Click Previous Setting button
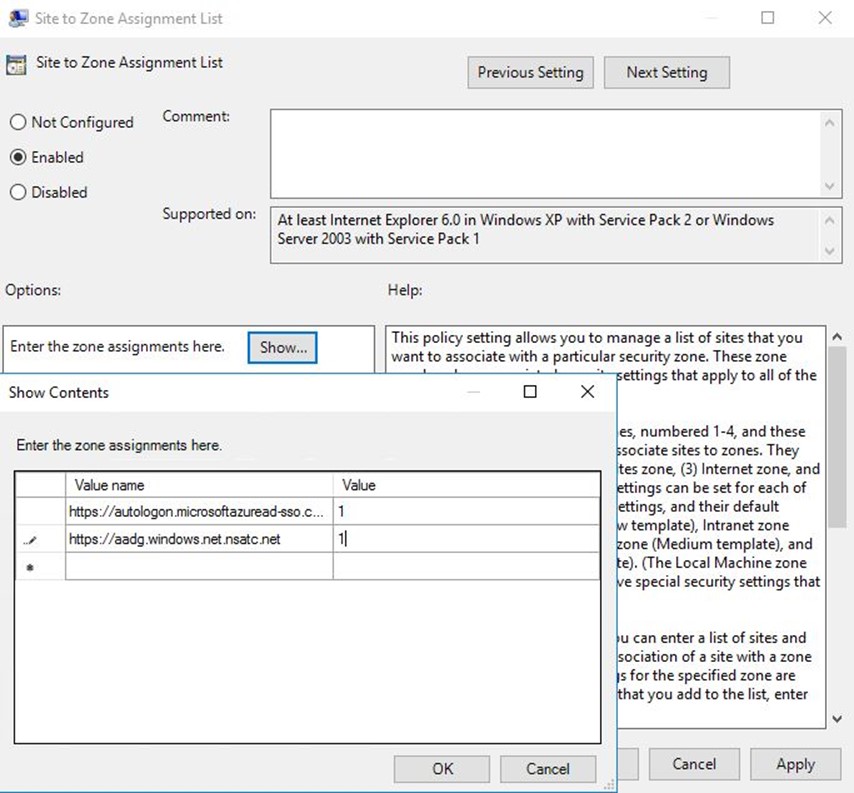This screenshot has height=793, width=854. click(530, 72)
